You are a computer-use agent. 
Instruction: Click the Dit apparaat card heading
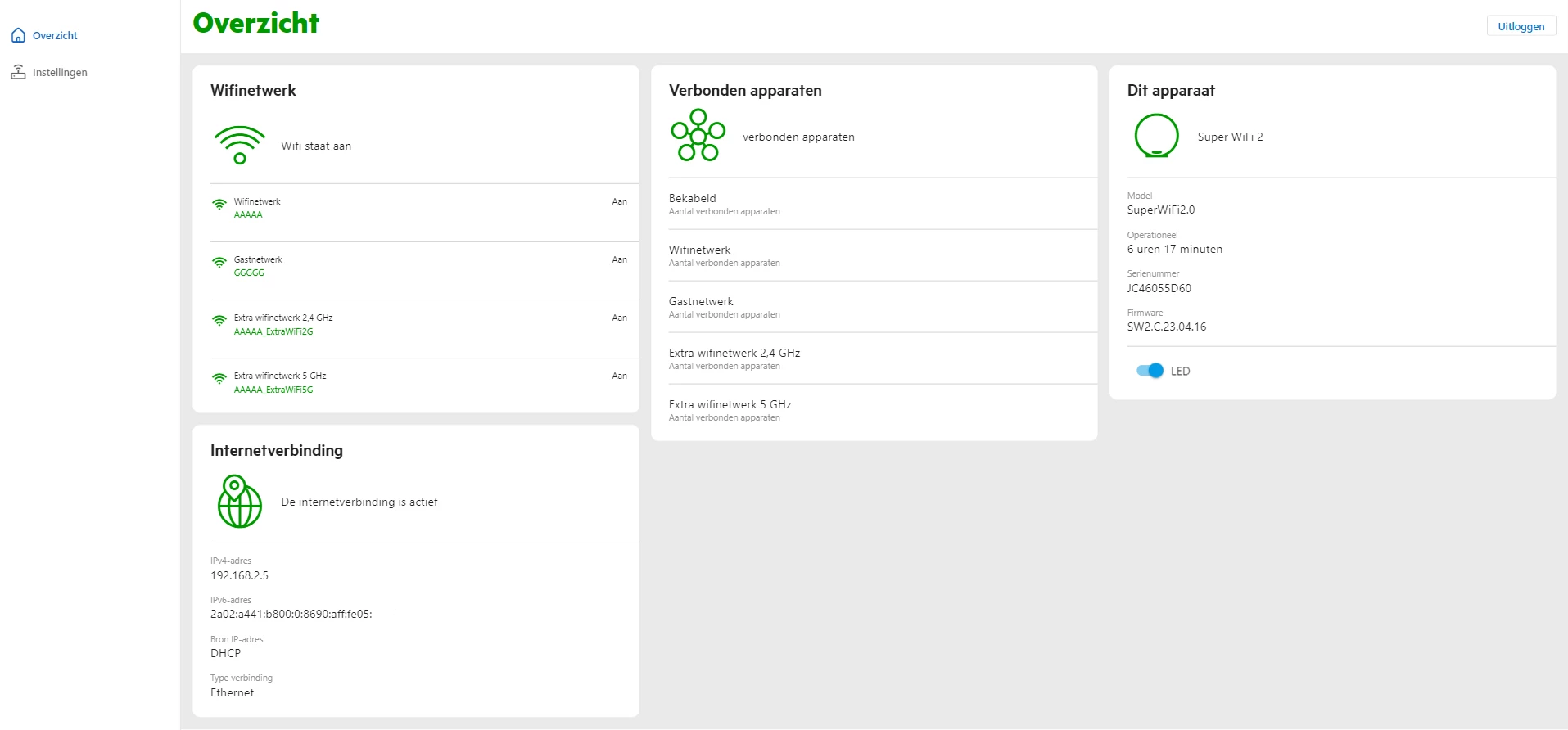1171,91
